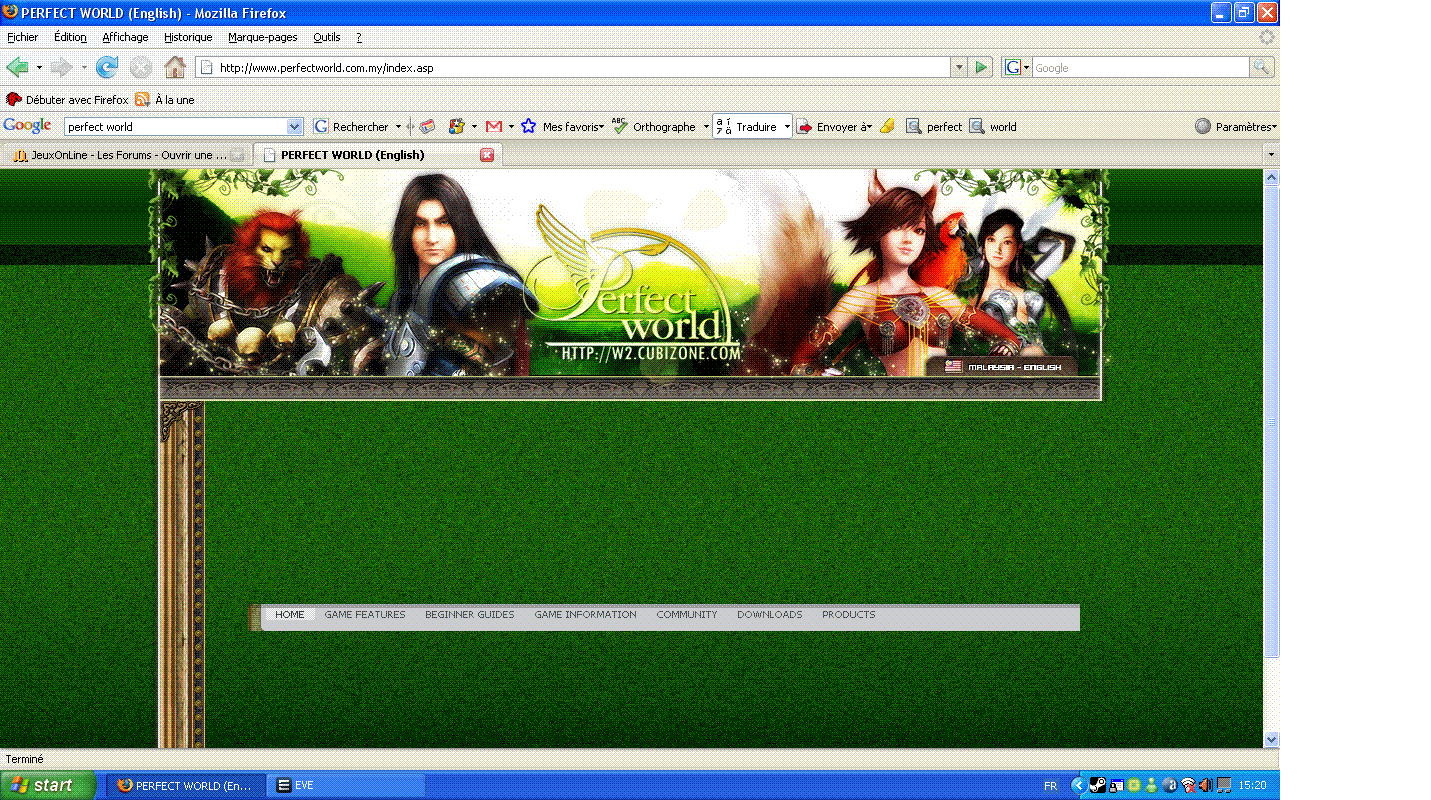
Task: Click the search magnifier in Firefox search box
Action: (x=1262, y=67)
